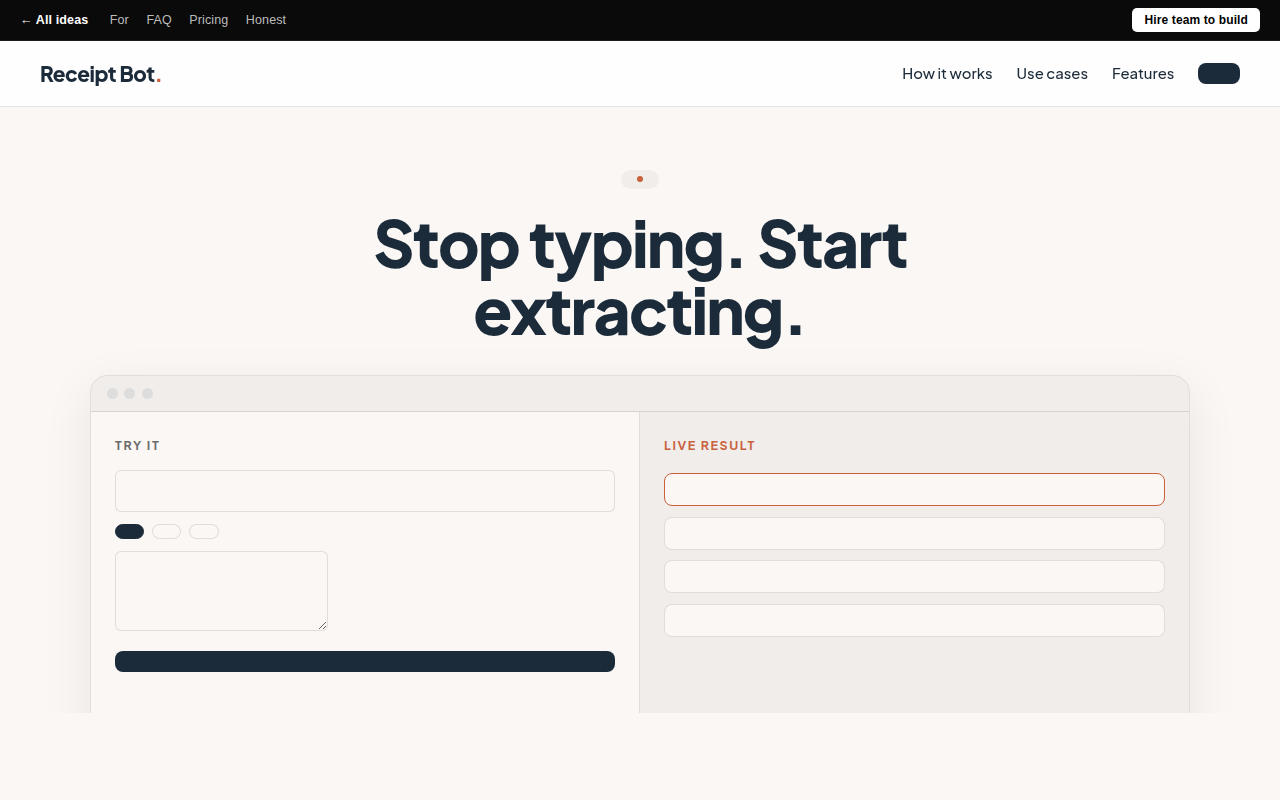Select the orange-outlined LIVE RESULT field

coord(914,489)
